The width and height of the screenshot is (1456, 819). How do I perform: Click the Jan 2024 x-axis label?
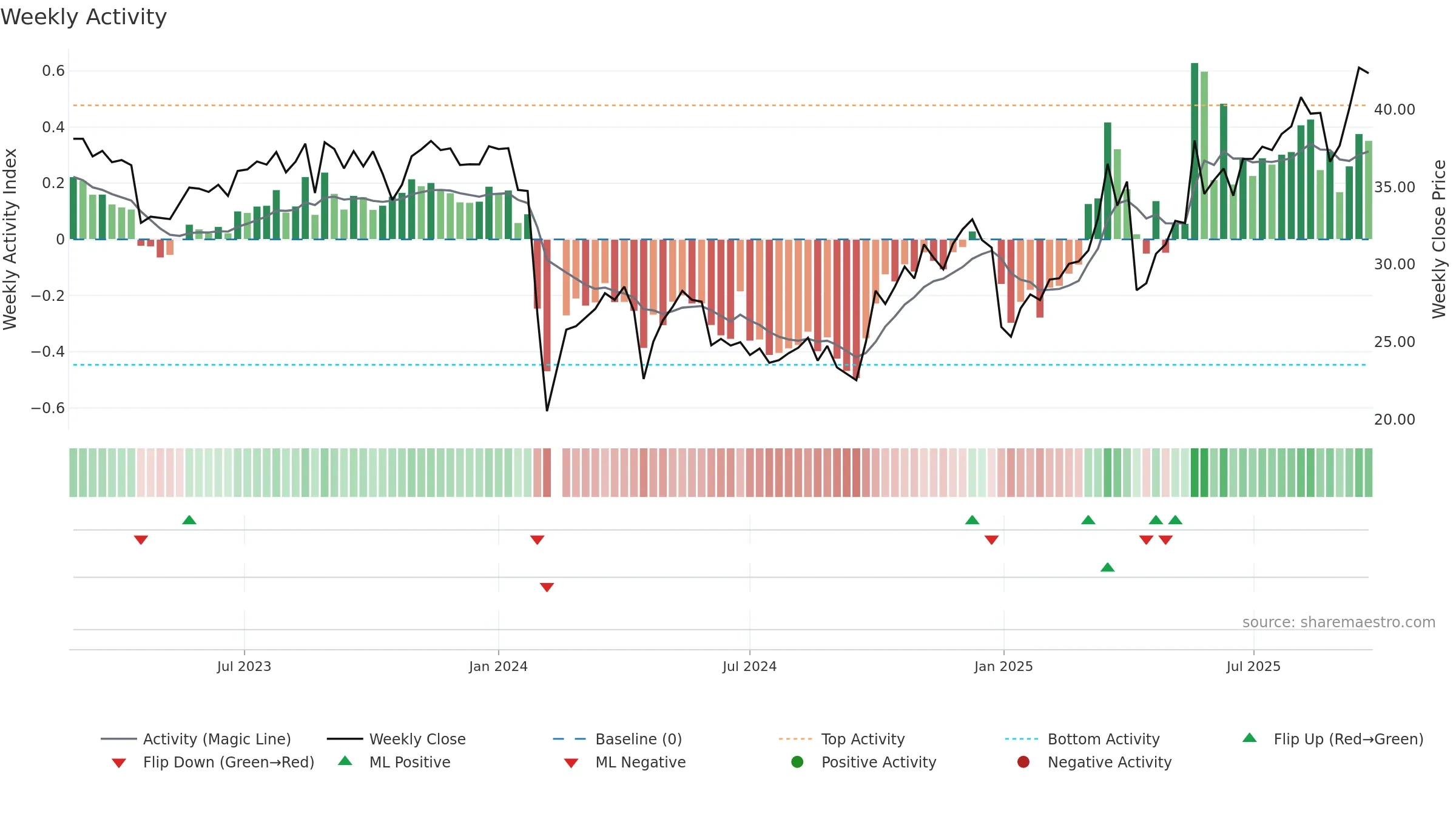pos(498,666)
